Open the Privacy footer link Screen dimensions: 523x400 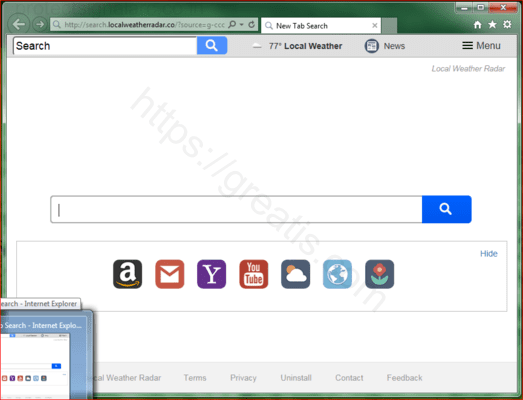[243, 378]
